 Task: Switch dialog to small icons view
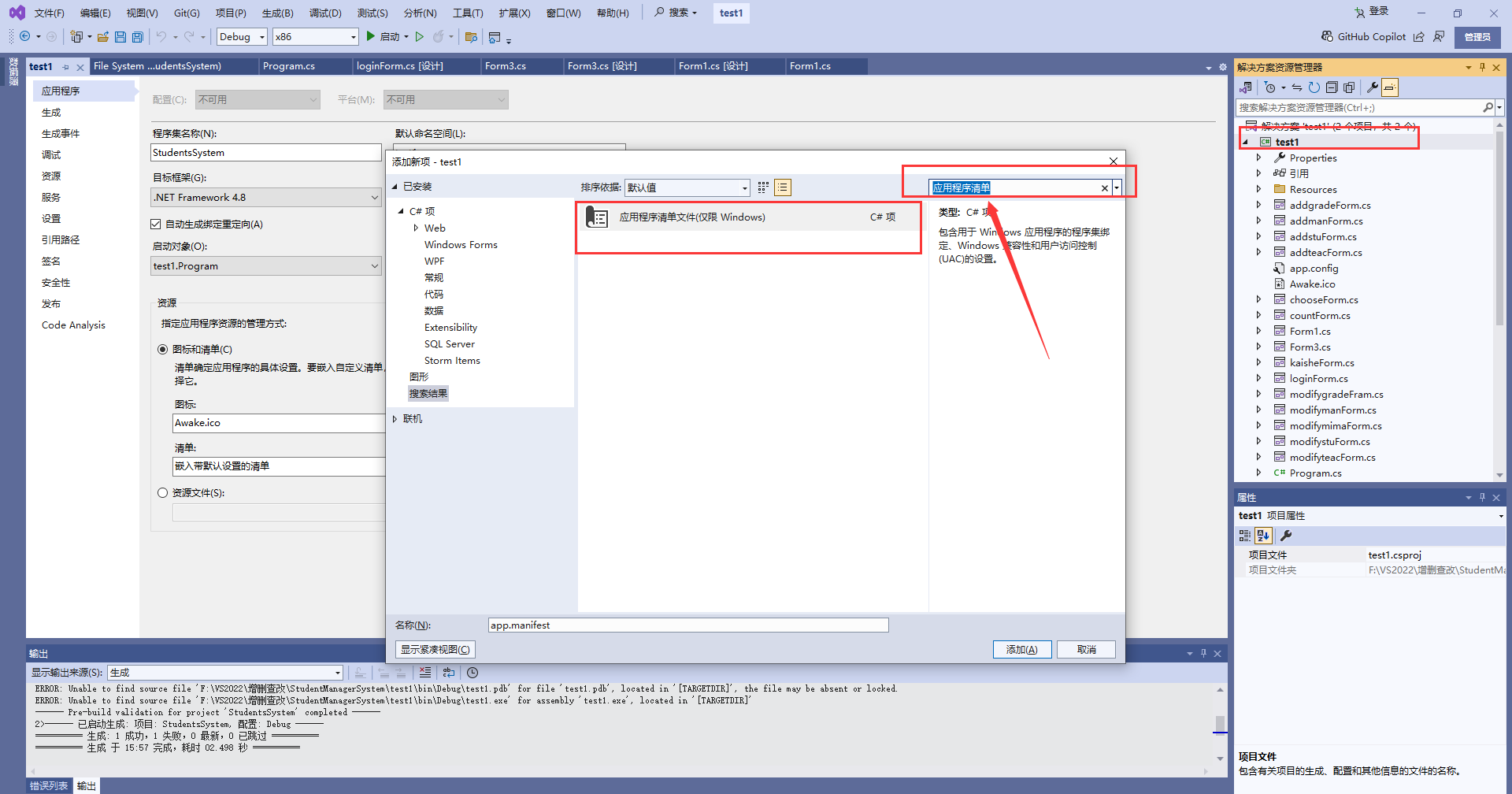coord(763,187)
